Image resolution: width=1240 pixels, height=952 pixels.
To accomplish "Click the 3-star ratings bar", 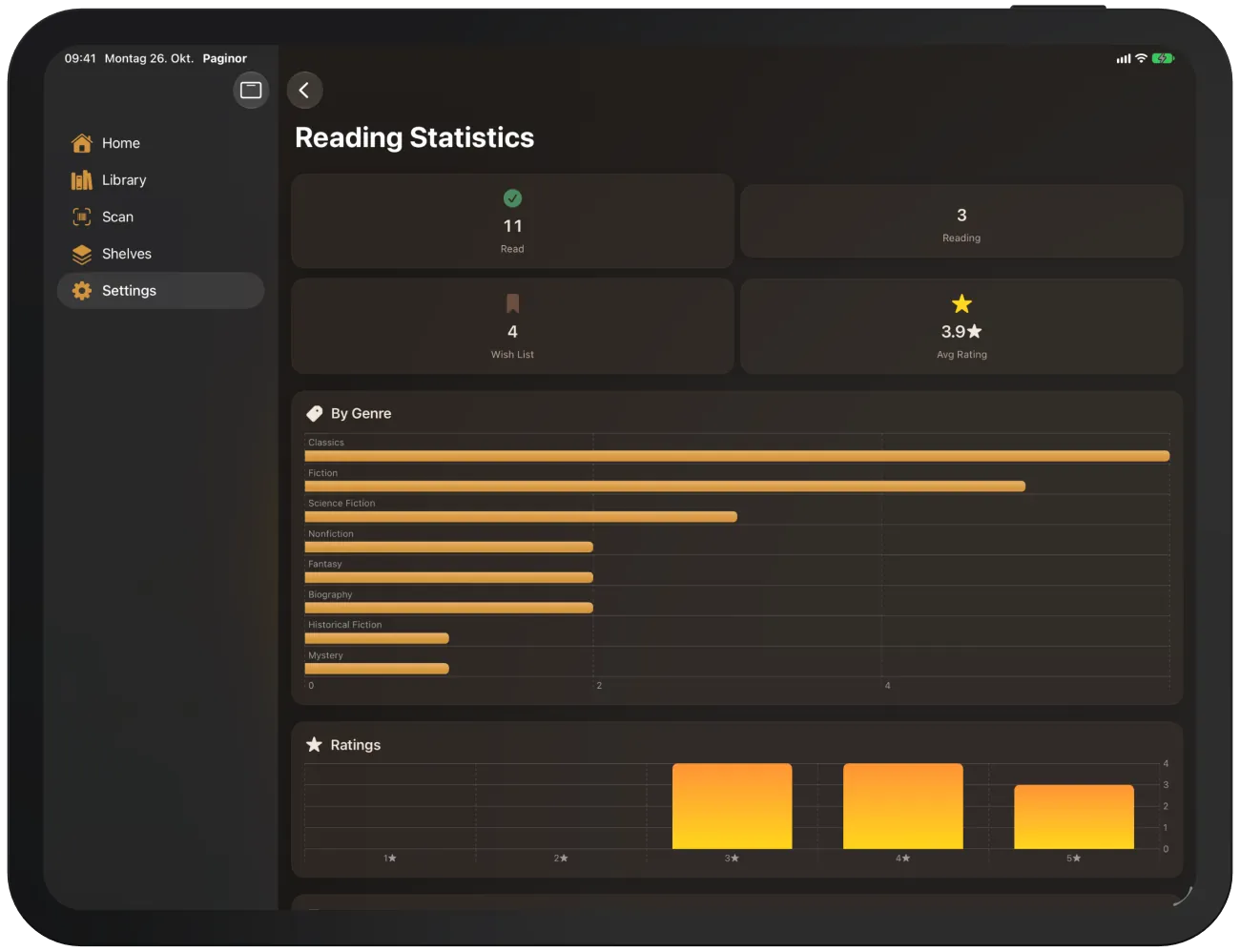I will (x=732, y=806).
